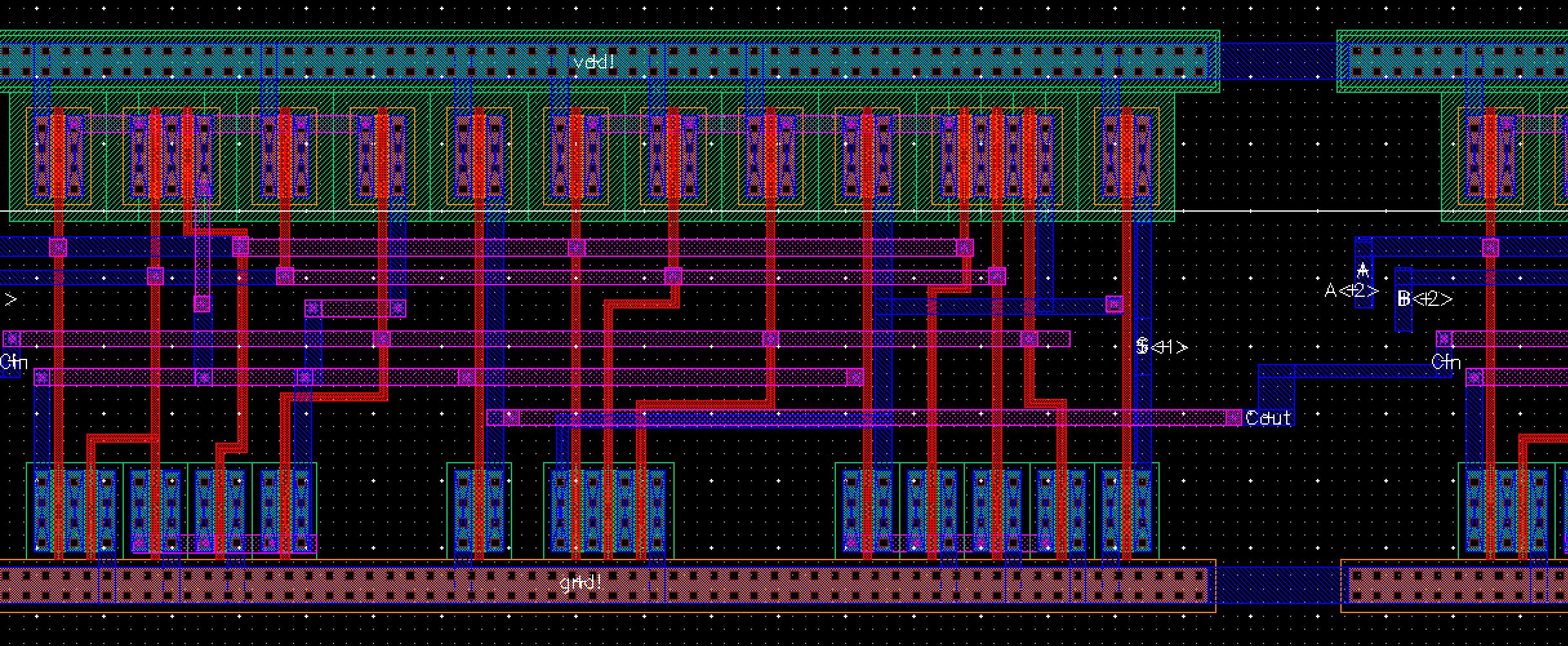Select the S<1> output label
The height and width of the screenshot is (646, 1568).
click(x=1162, y=347)
